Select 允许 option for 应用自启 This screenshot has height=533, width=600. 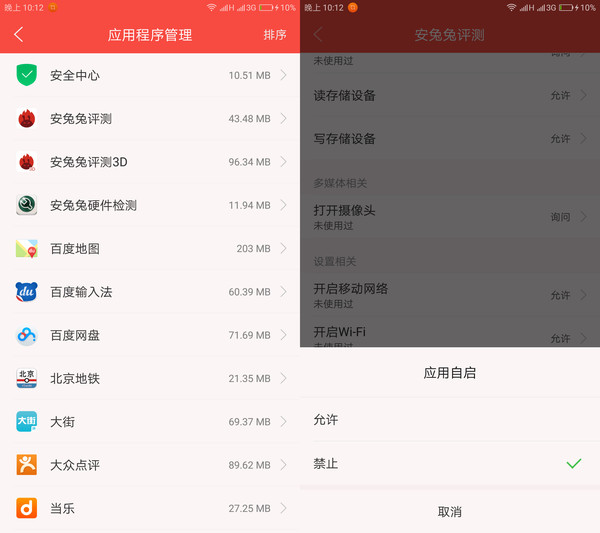[326, 420]
